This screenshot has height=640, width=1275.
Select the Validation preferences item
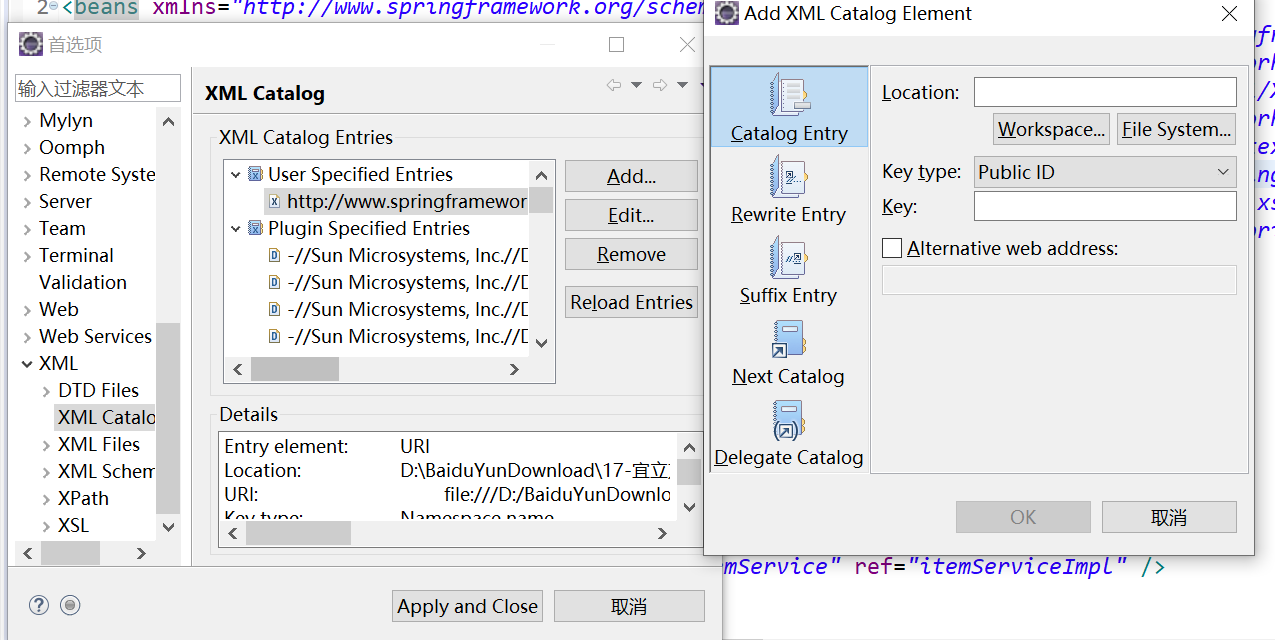[83, 282]
